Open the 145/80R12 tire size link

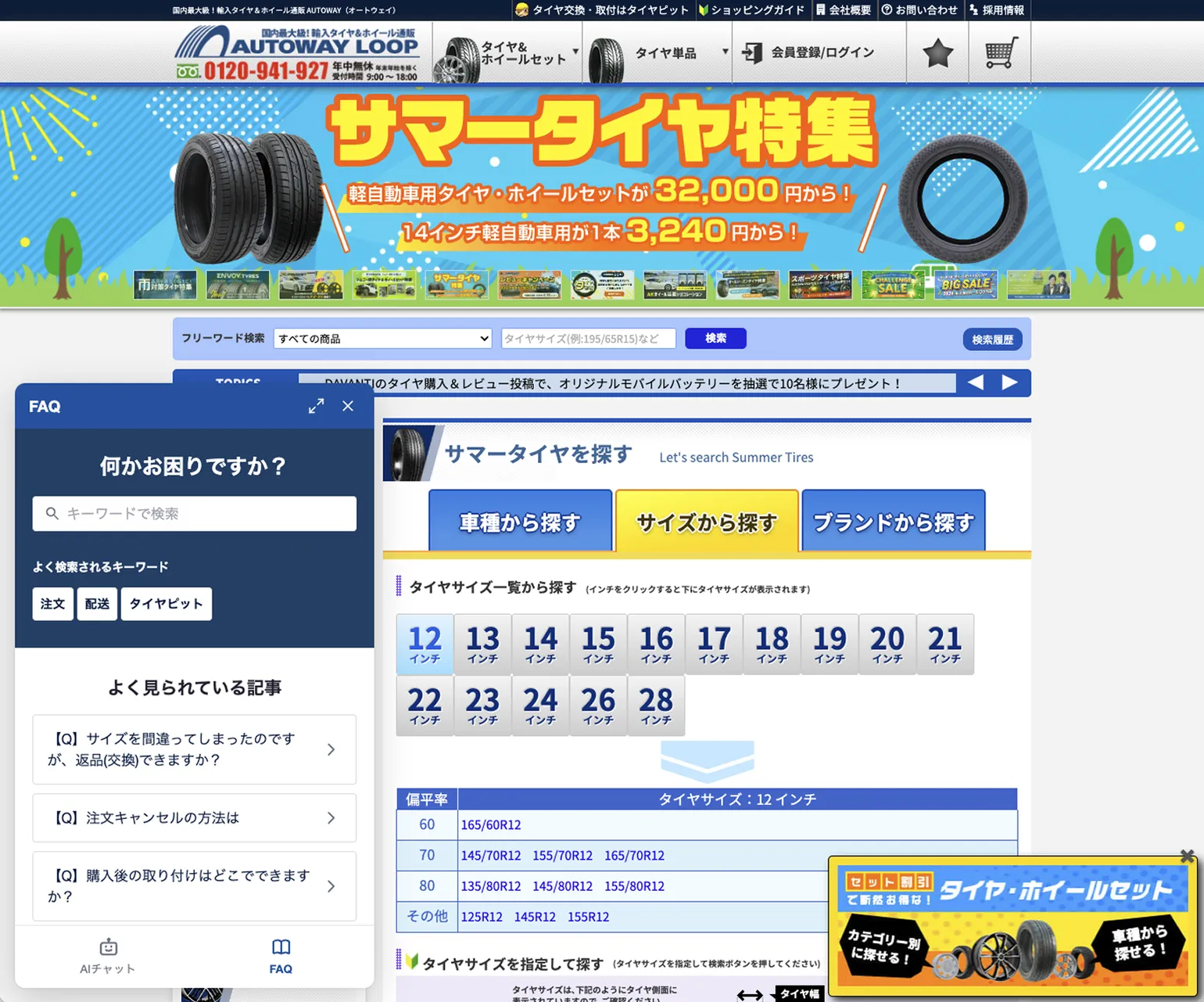point(563,885)
